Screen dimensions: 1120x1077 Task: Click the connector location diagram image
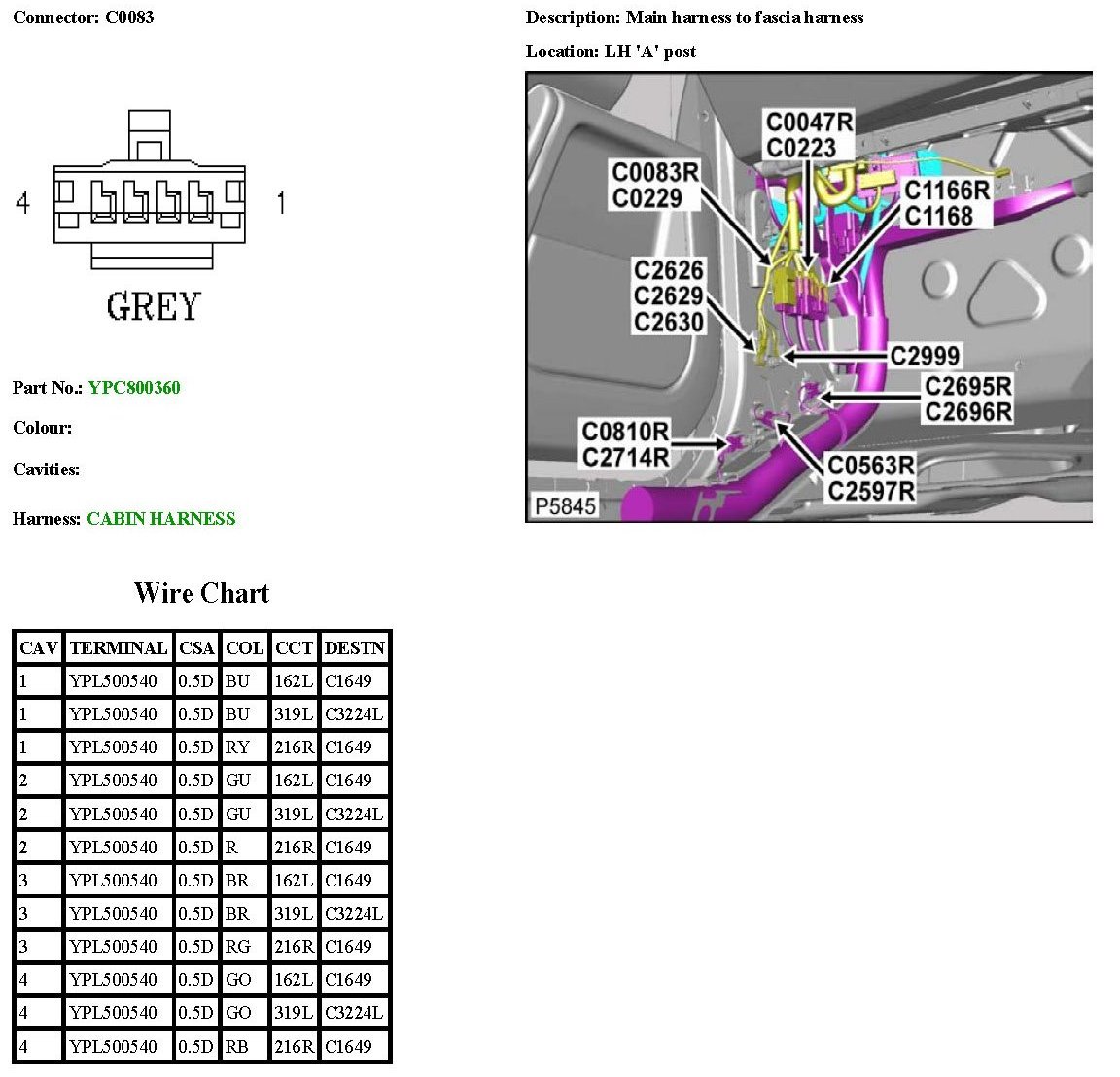click(x=809, y=297)
